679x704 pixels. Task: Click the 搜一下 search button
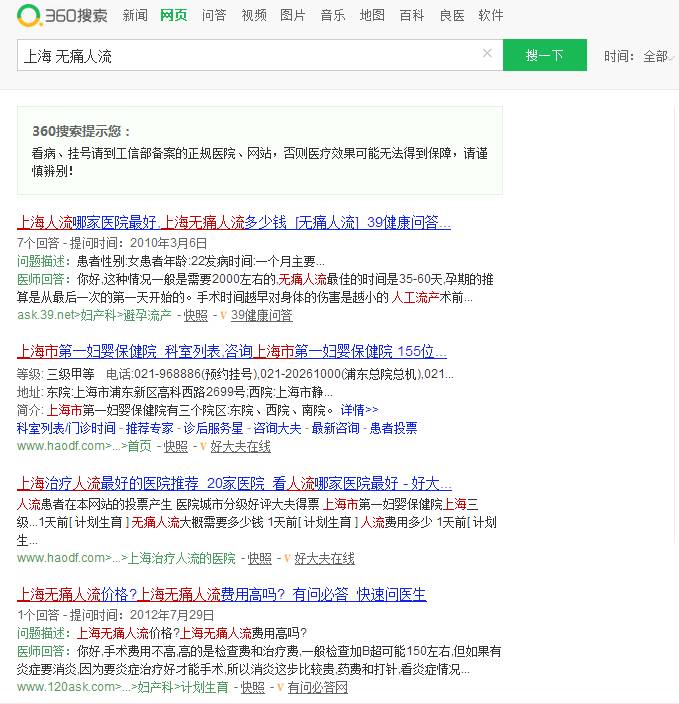[x=545, y=55]
